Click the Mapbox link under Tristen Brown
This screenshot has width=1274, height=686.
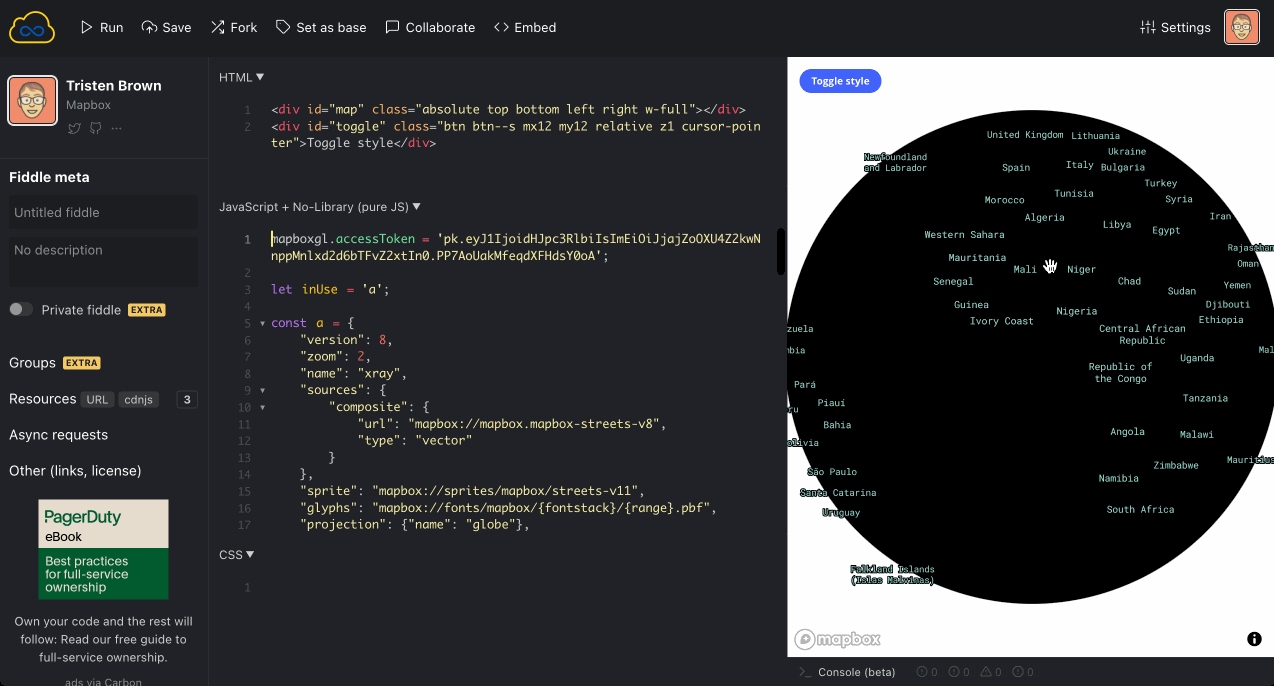click(x=88, y=105)
